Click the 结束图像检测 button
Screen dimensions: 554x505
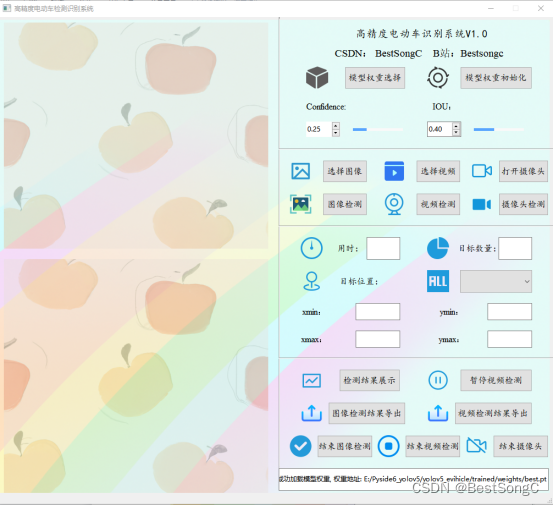click(344, 446)
